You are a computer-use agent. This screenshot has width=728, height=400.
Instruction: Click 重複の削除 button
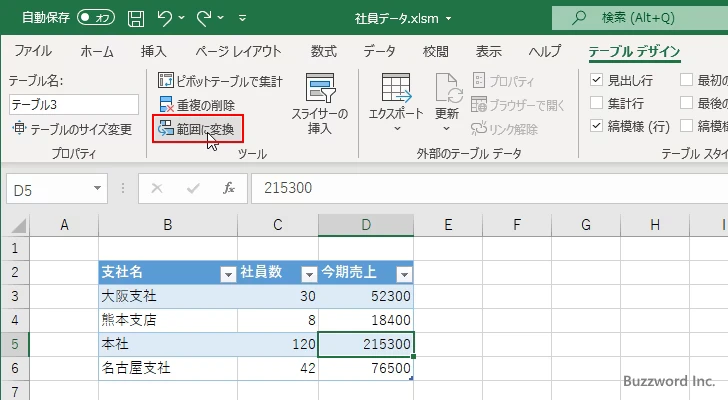point(197,105)
